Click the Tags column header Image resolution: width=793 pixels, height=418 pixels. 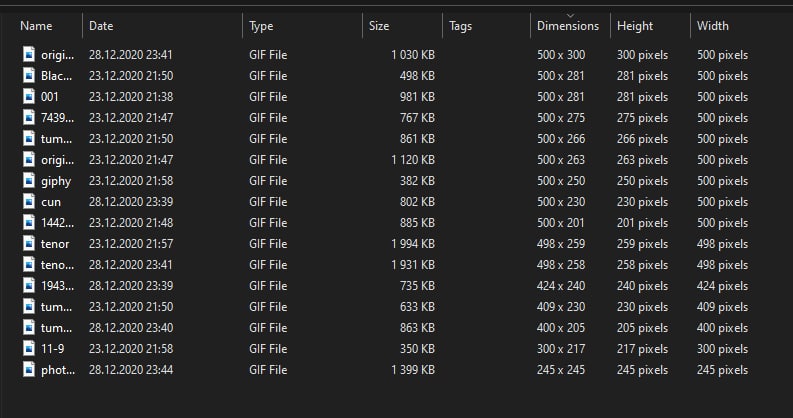tap(461, 25)
